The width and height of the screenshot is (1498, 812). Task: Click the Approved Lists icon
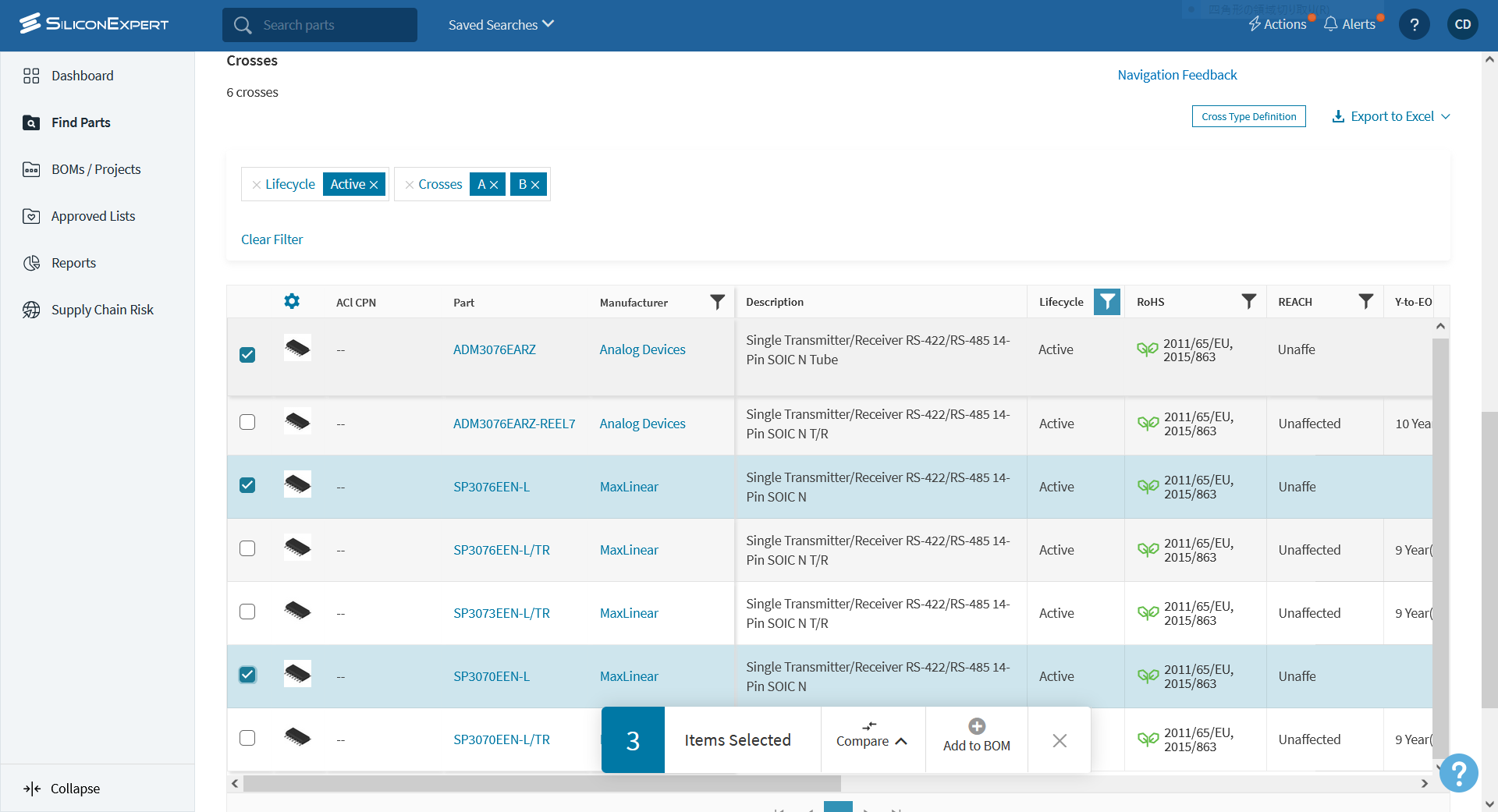click(x=31, y=216)
